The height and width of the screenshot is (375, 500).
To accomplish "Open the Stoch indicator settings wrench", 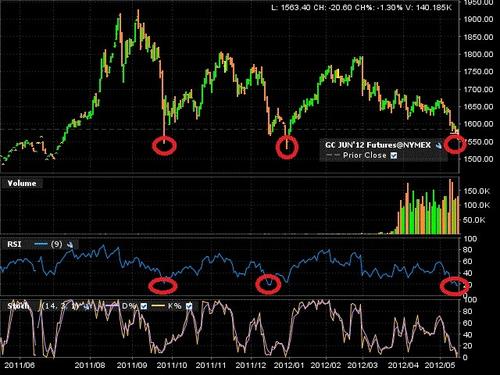I will point(87,306).
